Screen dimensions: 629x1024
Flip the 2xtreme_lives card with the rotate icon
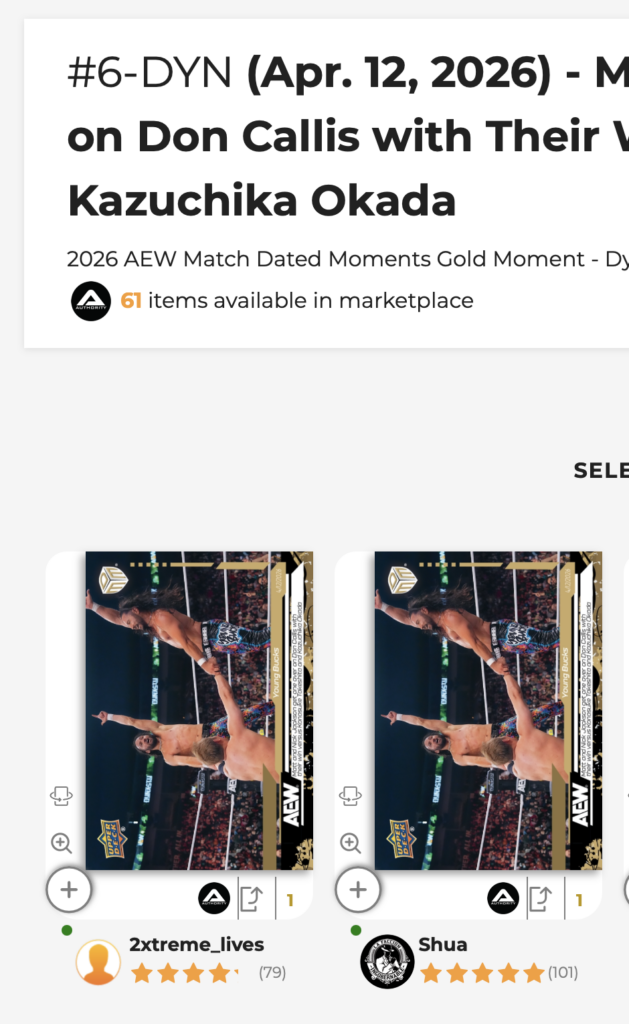click(61, 796)
